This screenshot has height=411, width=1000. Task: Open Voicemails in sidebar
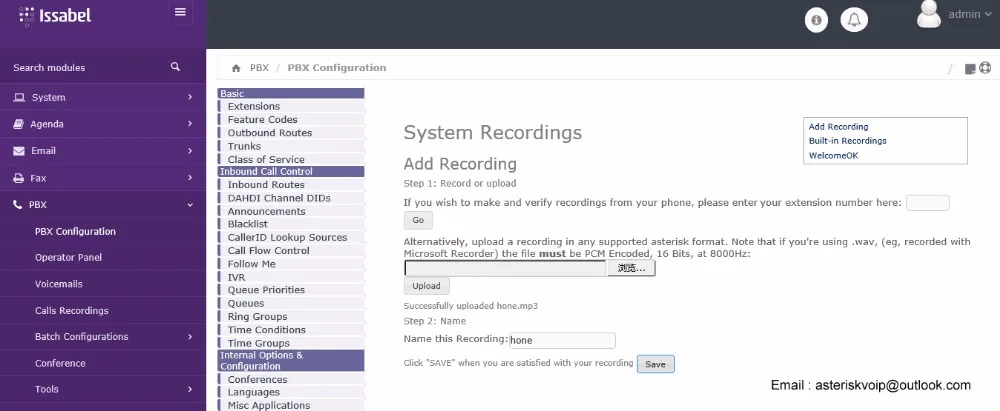59,284
